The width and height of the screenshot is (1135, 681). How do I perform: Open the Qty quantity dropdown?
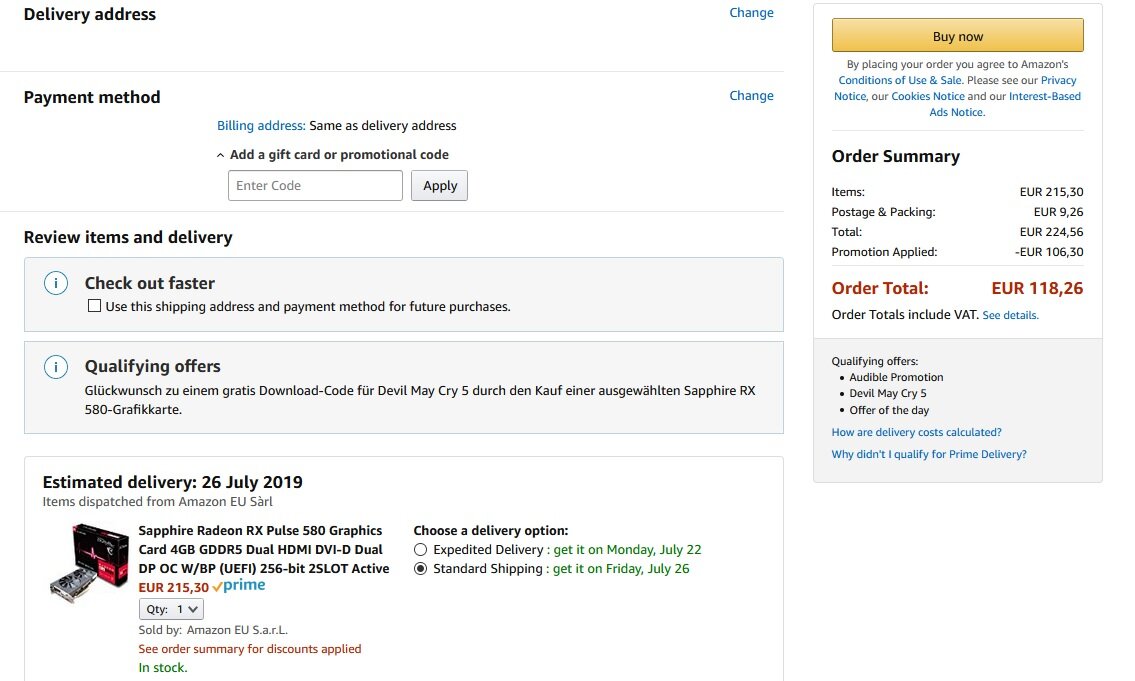tap(171, 609)
